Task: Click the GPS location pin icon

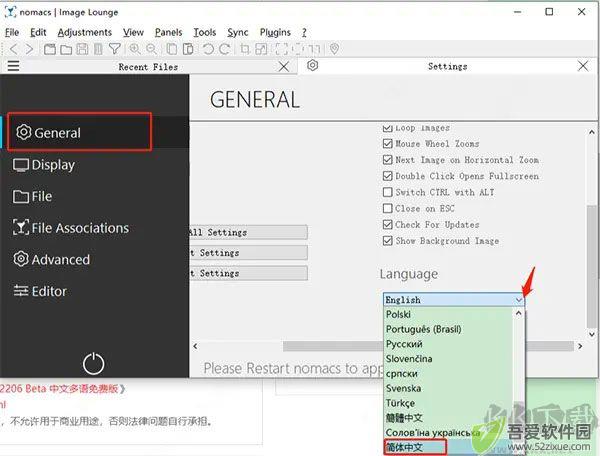Action: click(x=334, y=49)
